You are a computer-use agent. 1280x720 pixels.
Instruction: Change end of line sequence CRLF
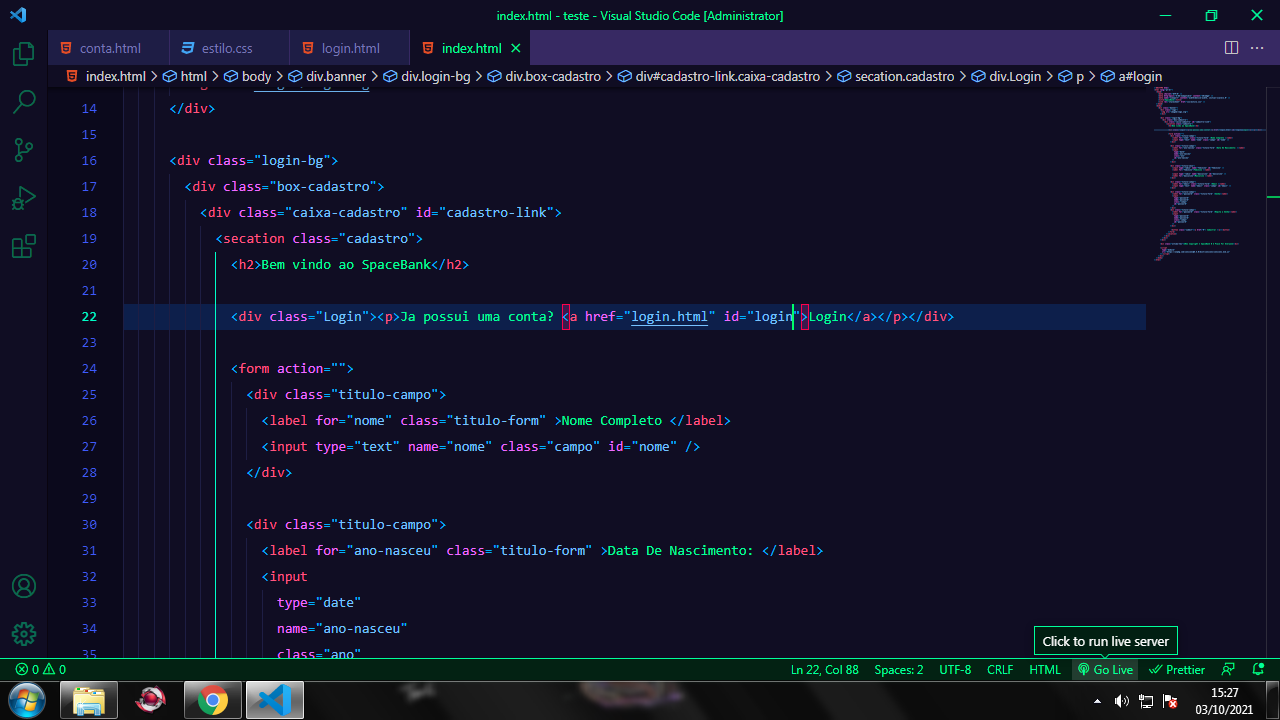1000,670
